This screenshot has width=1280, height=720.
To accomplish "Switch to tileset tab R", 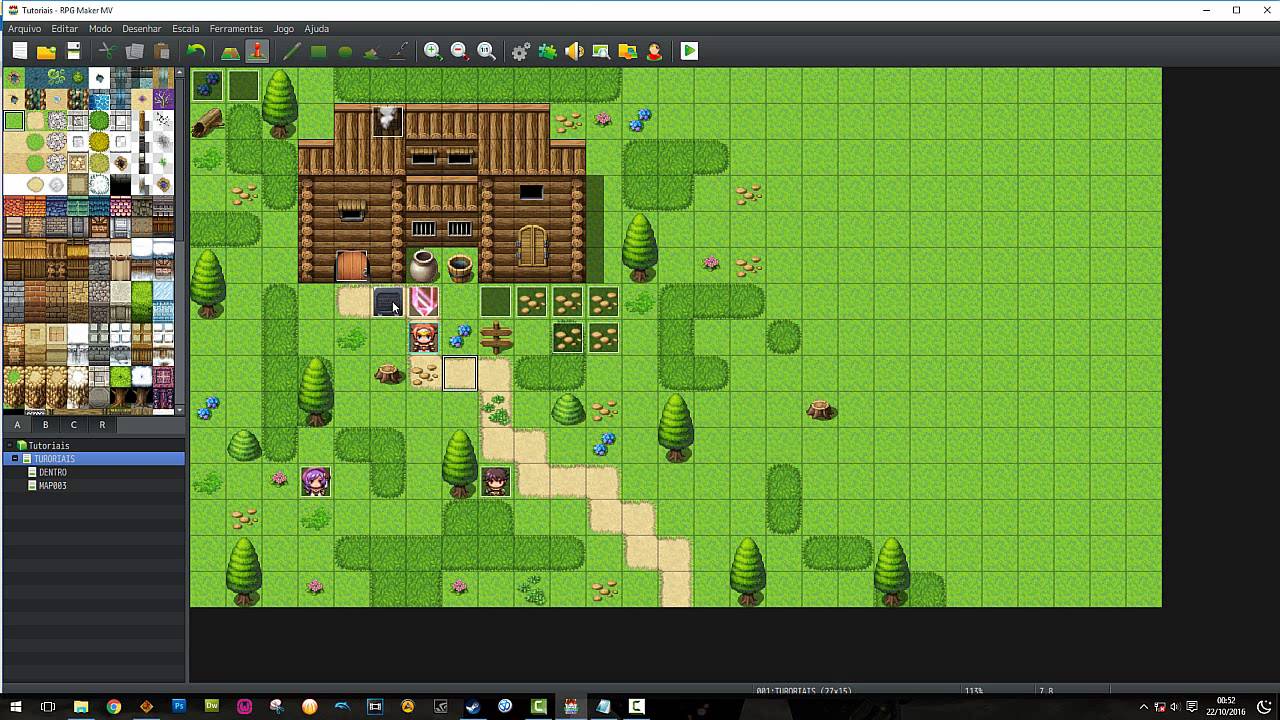I will click(101, 425).
